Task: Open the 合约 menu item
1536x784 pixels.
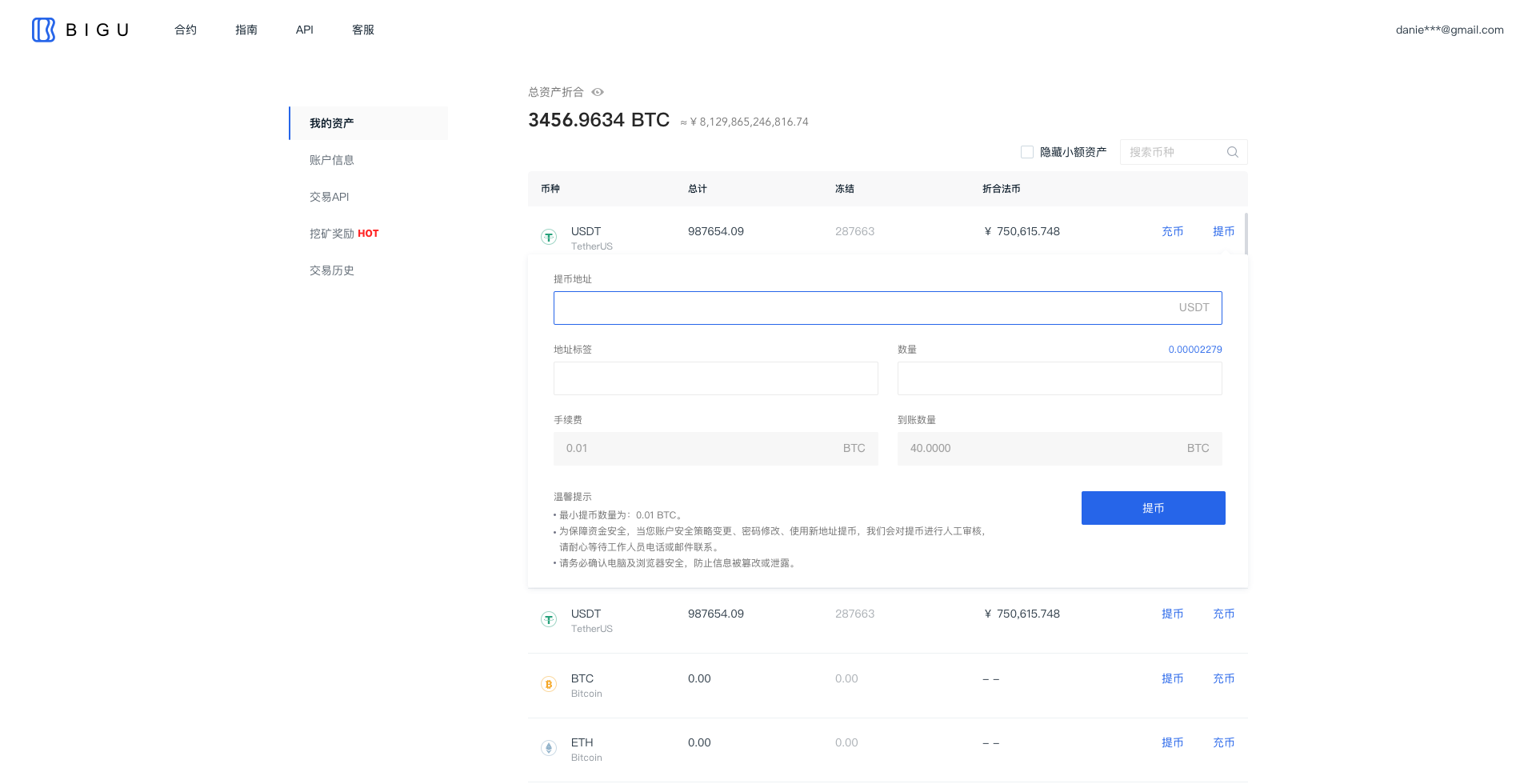Action: pos(186,30)
